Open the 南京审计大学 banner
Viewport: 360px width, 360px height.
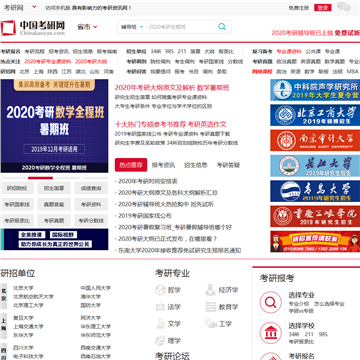315,140
